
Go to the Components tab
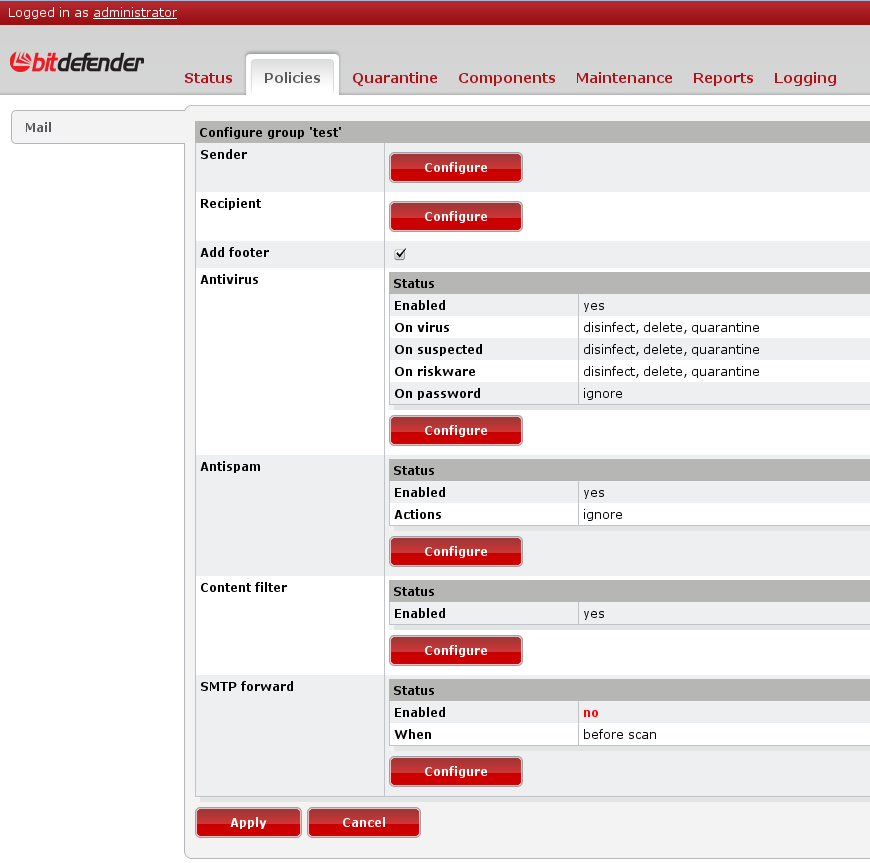click(506, 78)
